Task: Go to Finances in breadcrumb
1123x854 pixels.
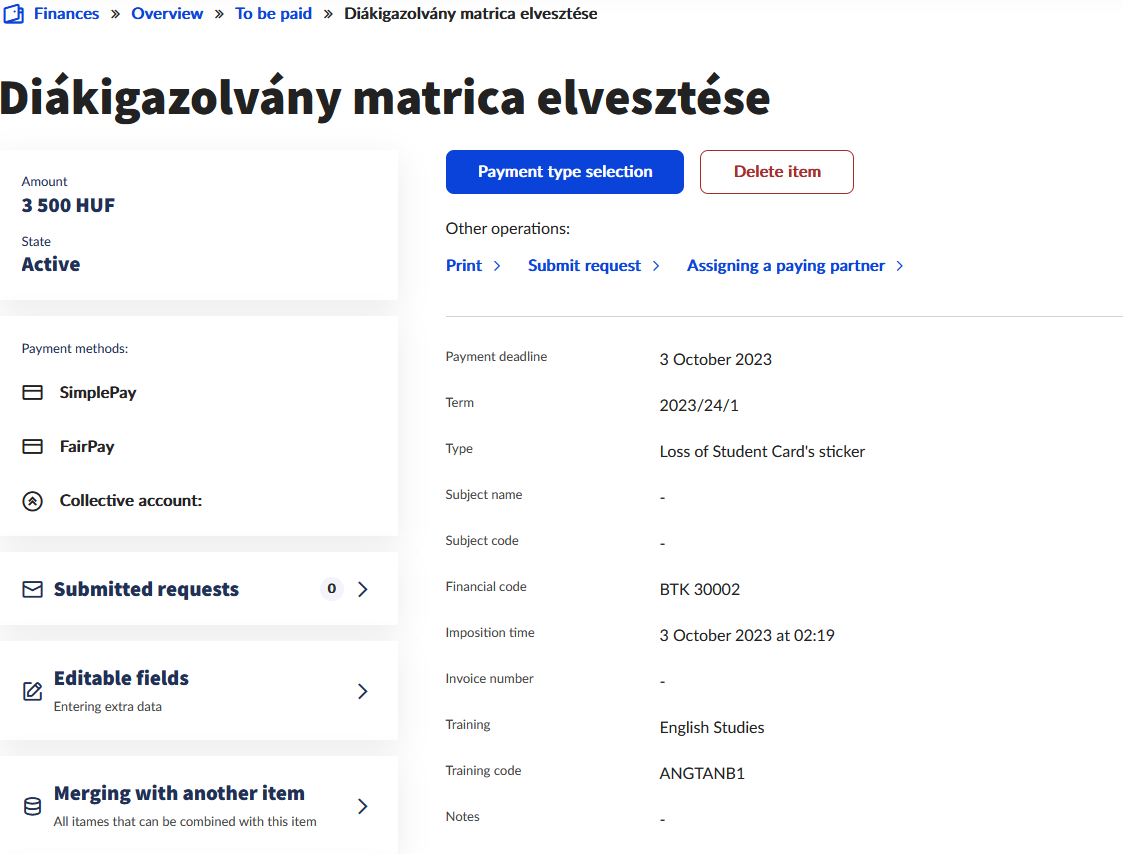Action: tap(66, 14)
